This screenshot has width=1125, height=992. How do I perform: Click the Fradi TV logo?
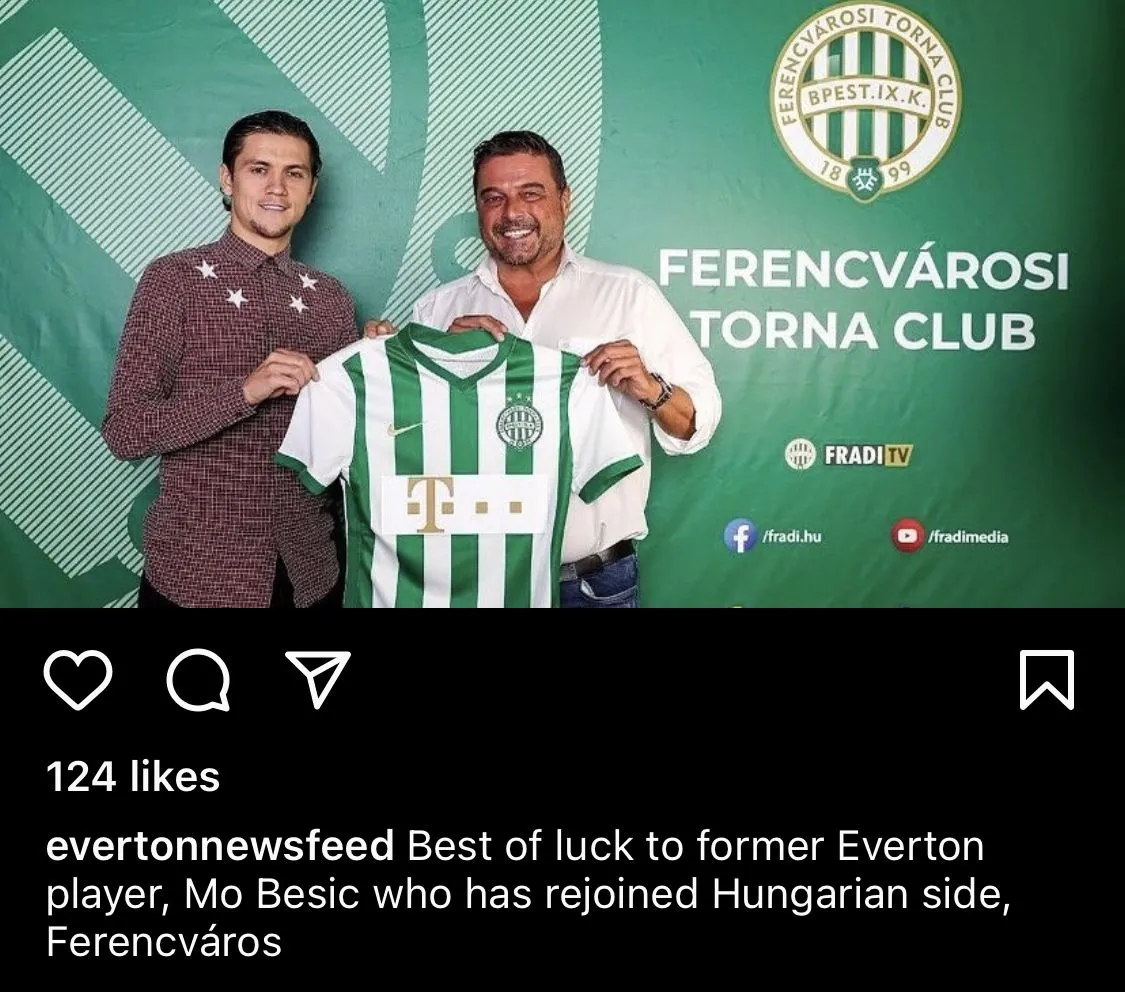point(848,455)
